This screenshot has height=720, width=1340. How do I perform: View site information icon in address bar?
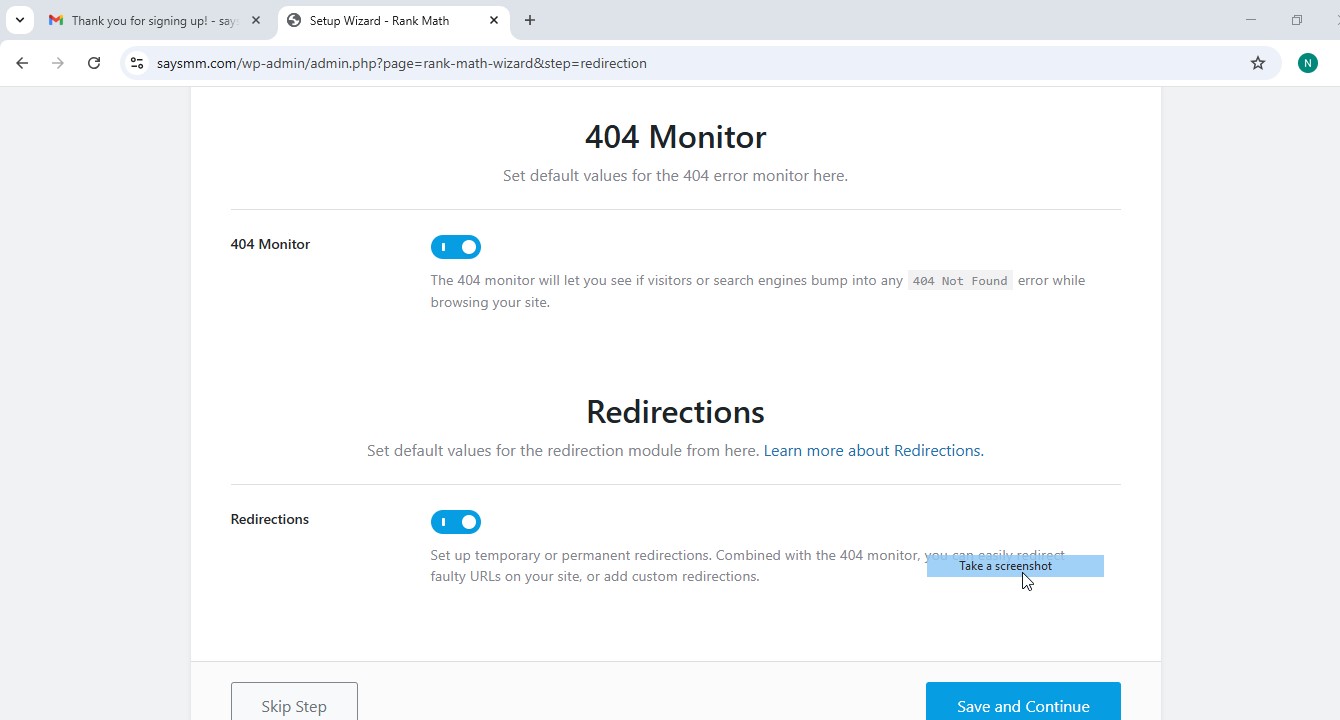(137, 63)
